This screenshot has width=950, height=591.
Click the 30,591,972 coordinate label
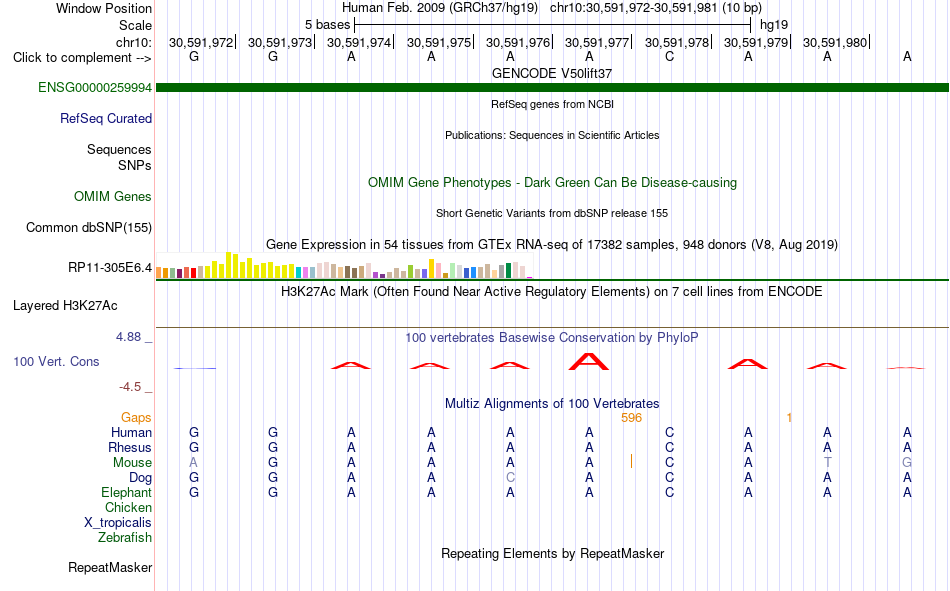coord(201,42)
